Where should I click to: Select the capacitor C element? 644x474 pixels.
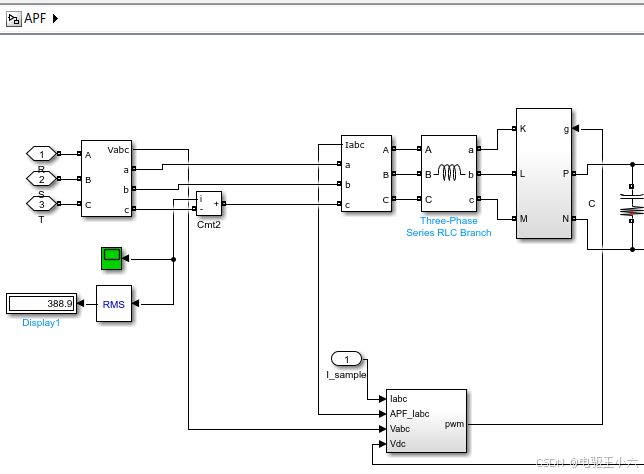tap(632, 204)
